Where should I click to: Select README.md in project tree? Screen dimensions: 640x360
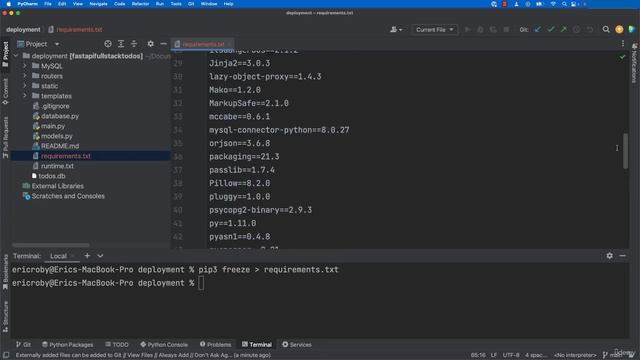click(60, 146)
